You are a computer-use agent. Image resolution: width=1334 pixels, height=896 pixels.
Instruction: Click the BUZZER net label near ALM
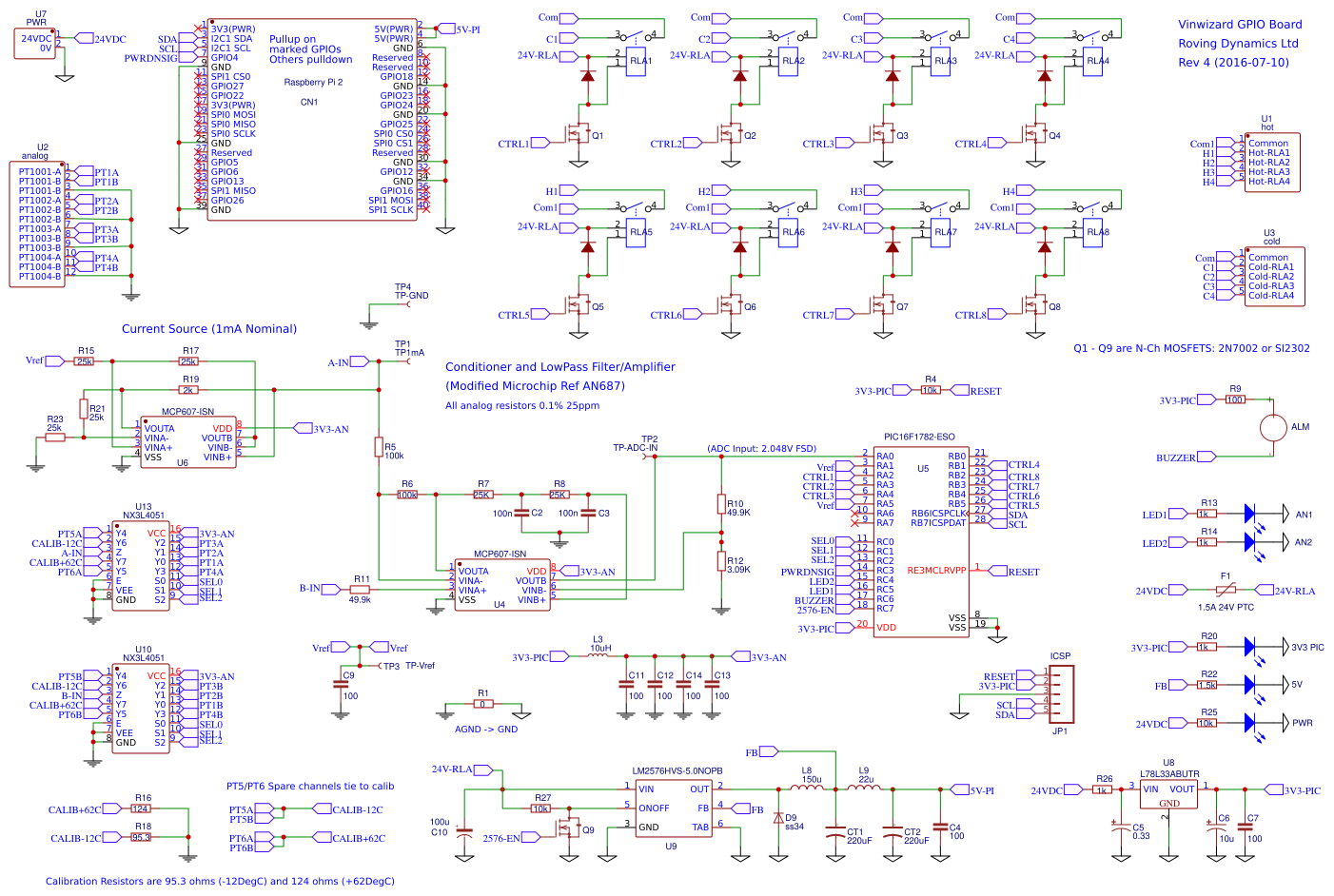coord(1186,458)
